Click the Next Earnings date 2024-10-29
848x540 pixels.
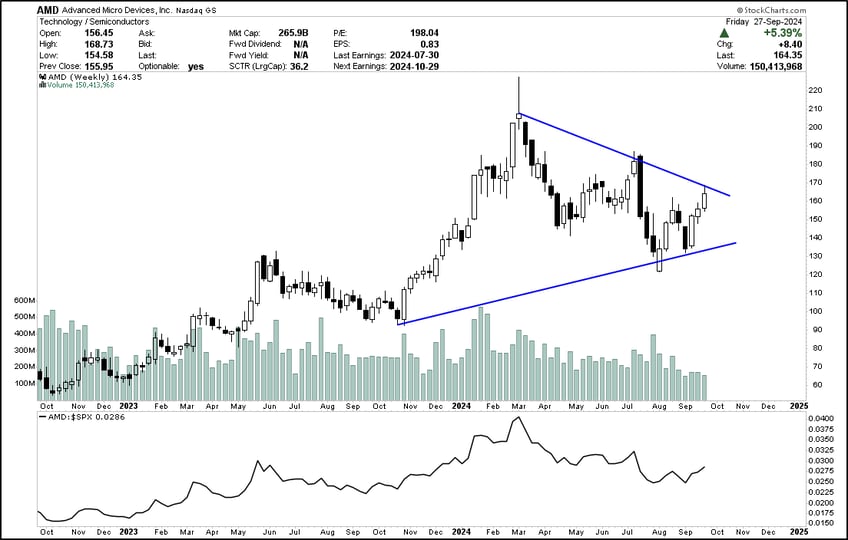[x=414, y=66]
